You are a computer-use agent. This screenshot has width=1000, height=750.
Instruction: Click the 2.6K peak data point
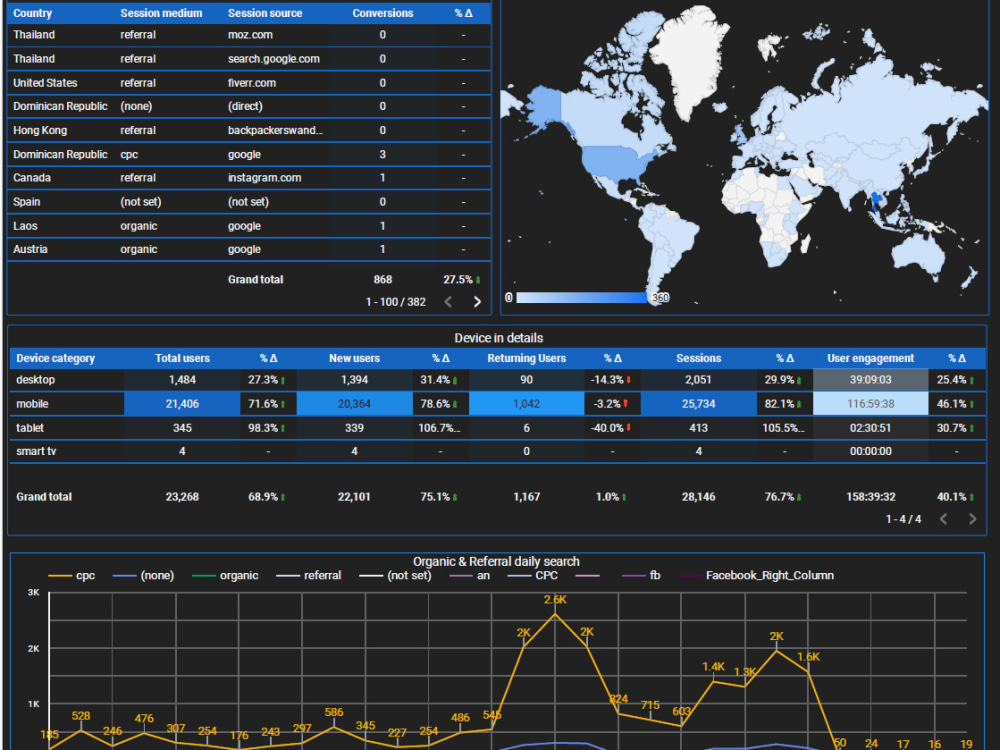tap(555, 614)
